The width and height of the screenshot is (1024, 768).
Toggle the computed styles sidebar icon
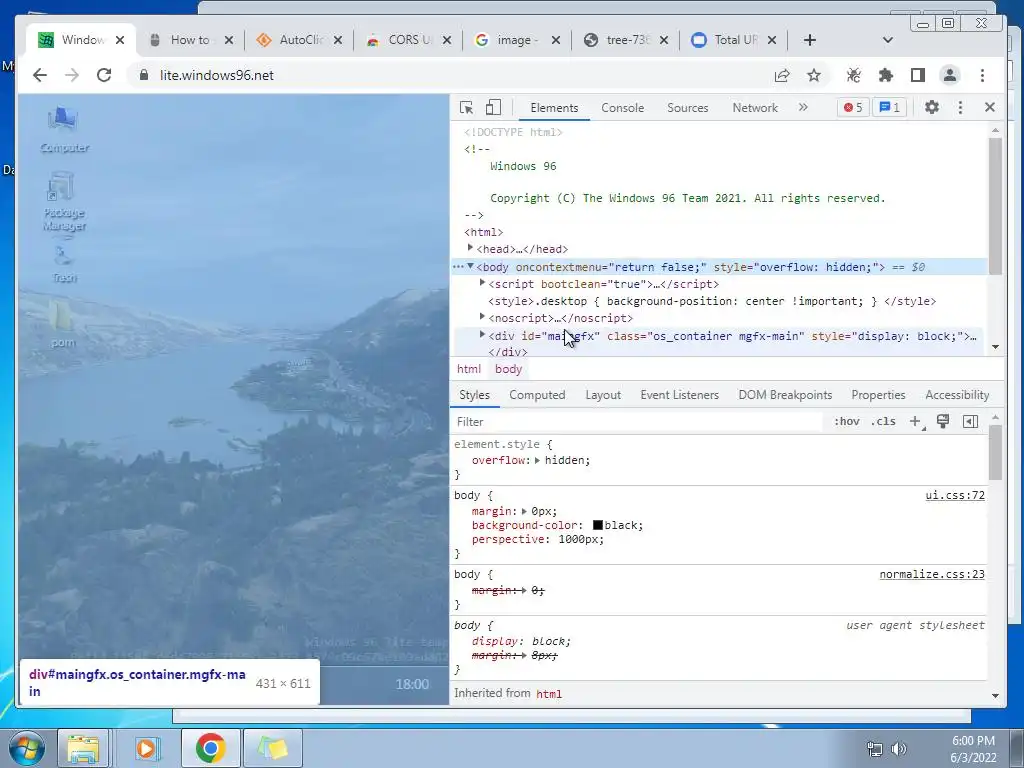point(970,421)
